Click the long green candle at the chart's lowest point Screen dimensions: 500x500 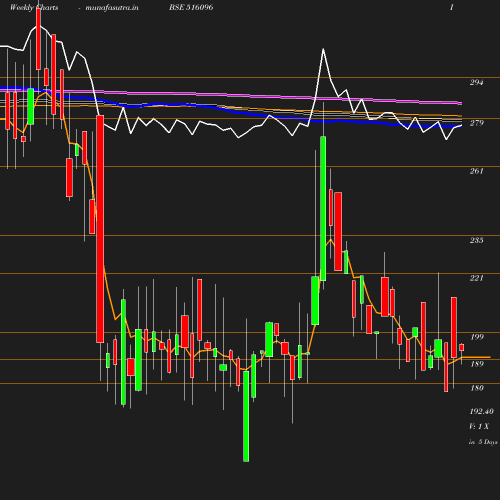point(246,416)
